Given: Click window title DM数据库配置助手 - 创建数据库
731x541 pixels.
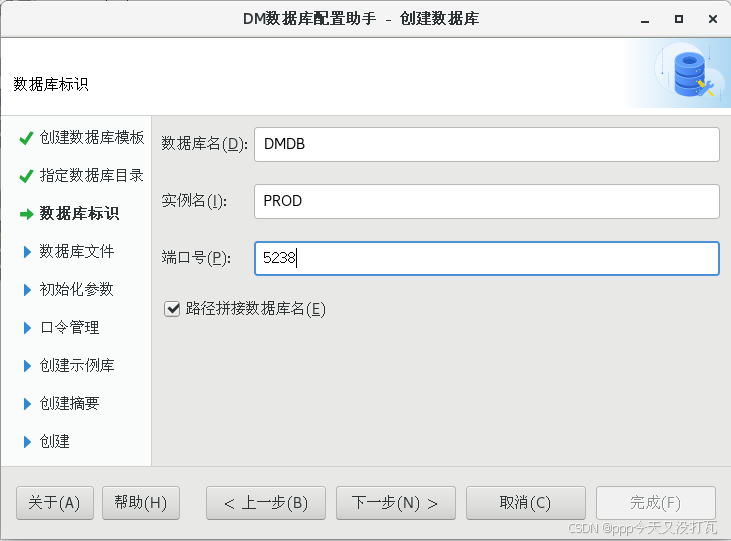Looking at the screenshot, I should [x=361, y=19].
